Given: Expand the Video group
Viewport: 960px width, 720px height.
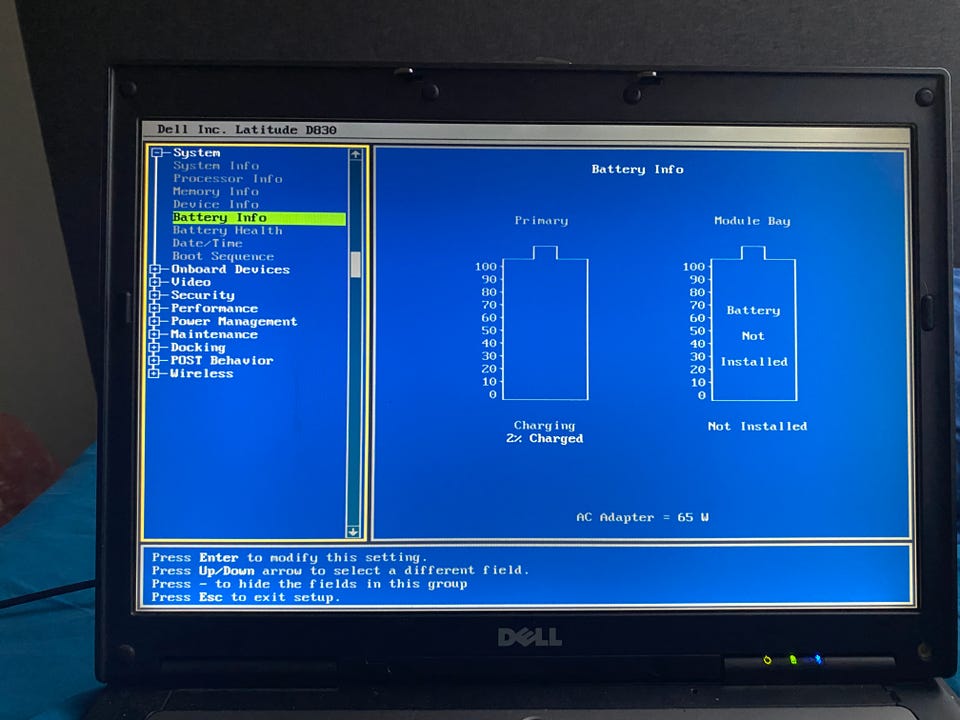Looking at the screenshot, I should (x=155, y=282).
